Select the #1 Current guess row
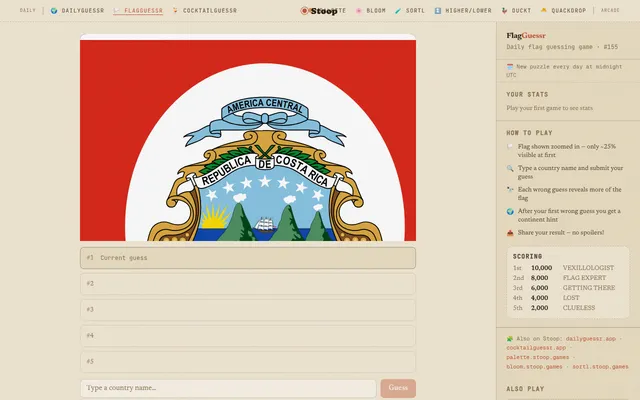Screen dimensions: 640x400 coord(248,258)
